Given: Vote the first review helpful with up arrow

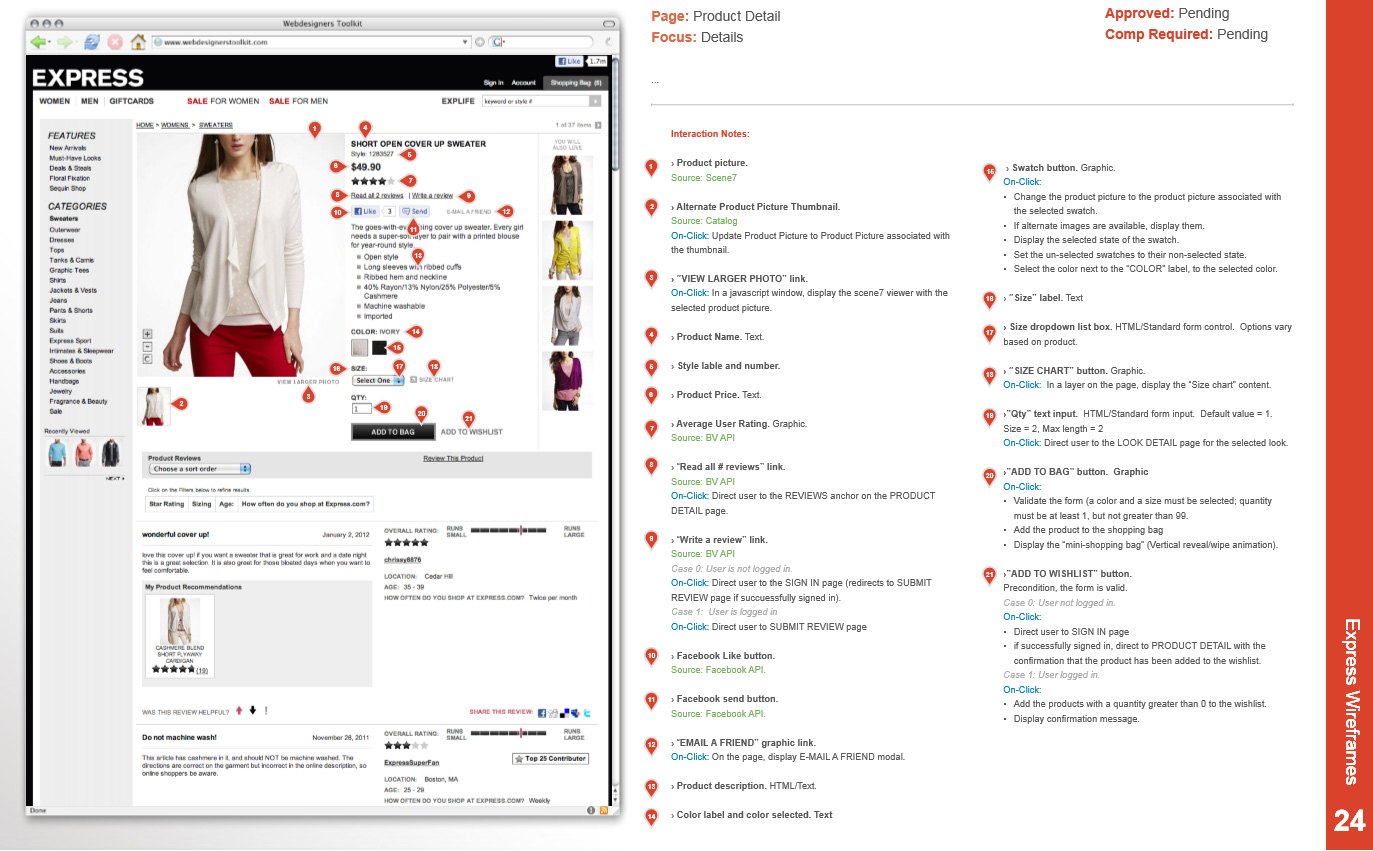Looking at the screenshot, I should point(239,711).
